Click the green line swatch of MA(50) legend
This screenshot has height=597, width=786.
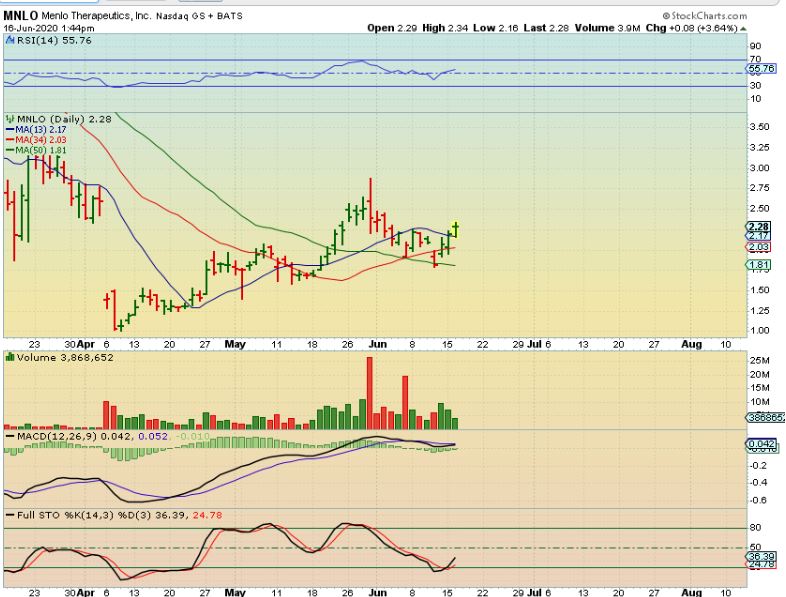pos(10,150)
